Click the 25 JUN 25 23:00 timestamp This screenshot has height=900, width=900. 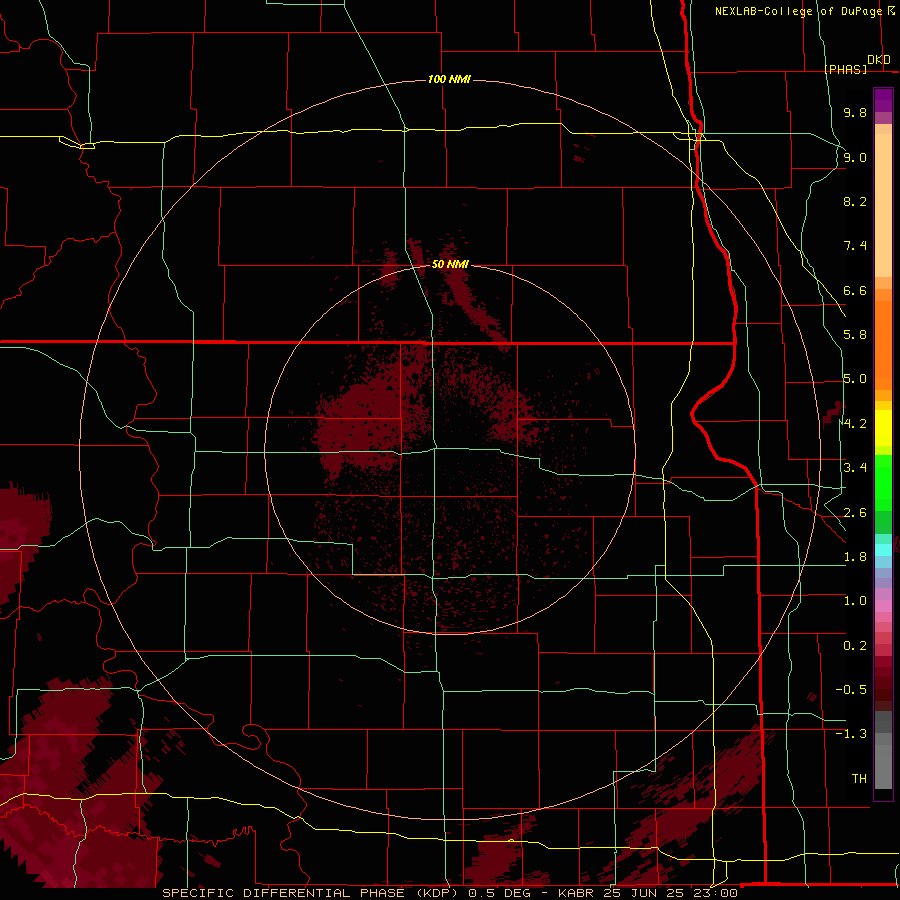click(670, 893)
